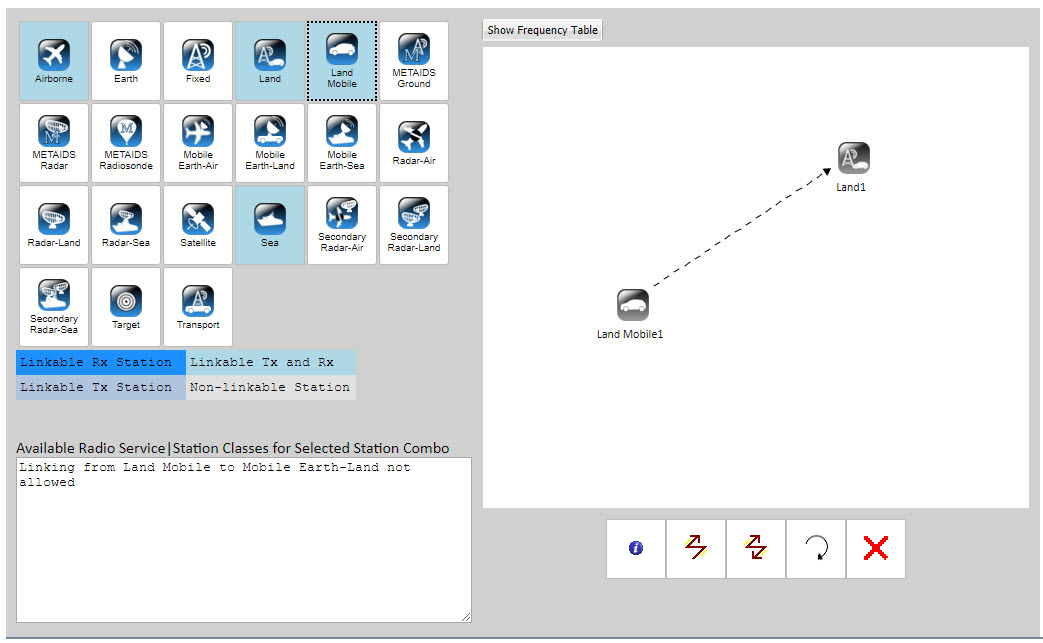This screenshot has width=1043, height=643.
Task: Click the red X delete button
Action: pyautogui.click(x=876, y=549)
